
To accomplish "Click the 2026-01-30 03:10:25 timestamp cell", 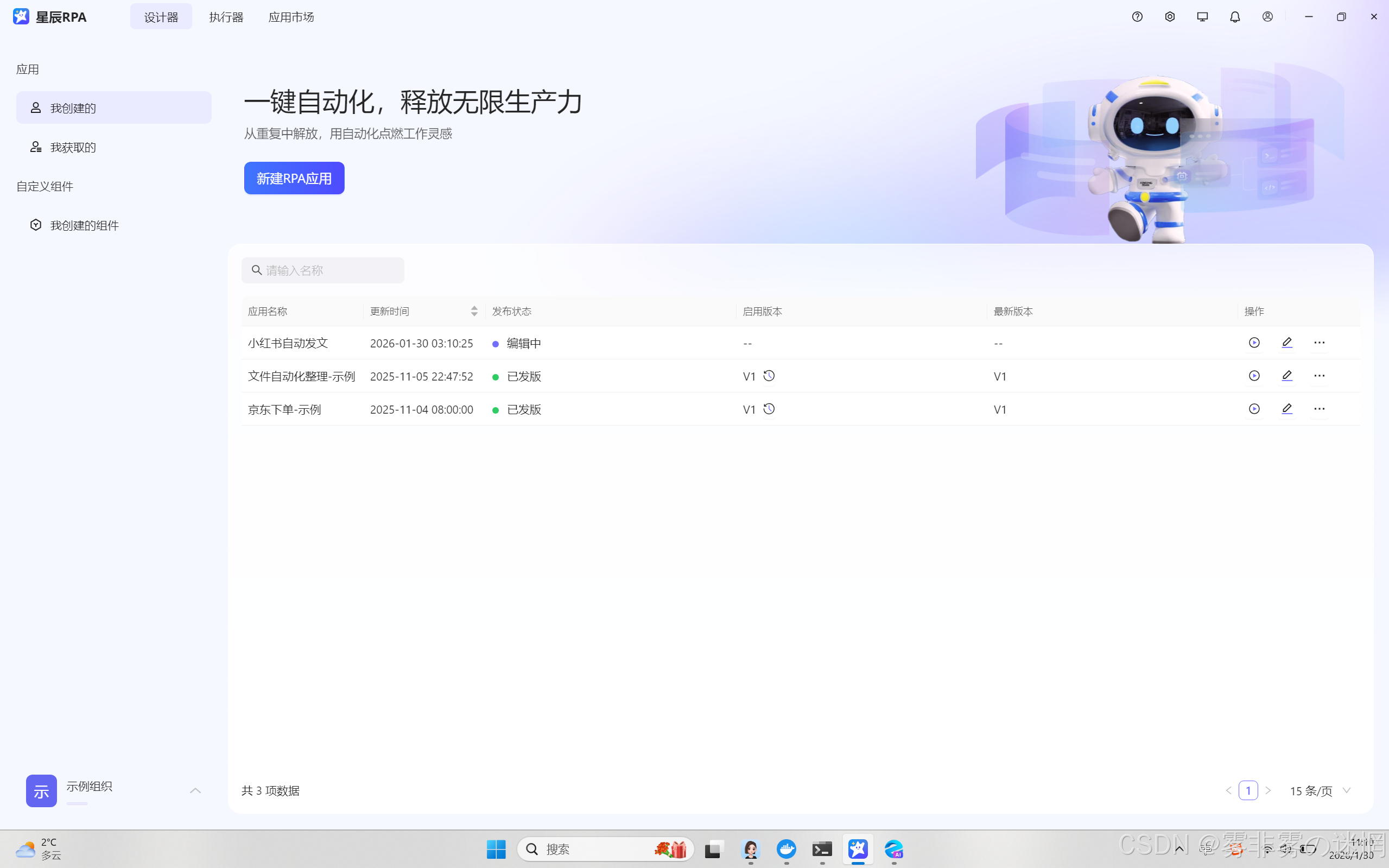I will pyautogui.click(x=422, y=343).
